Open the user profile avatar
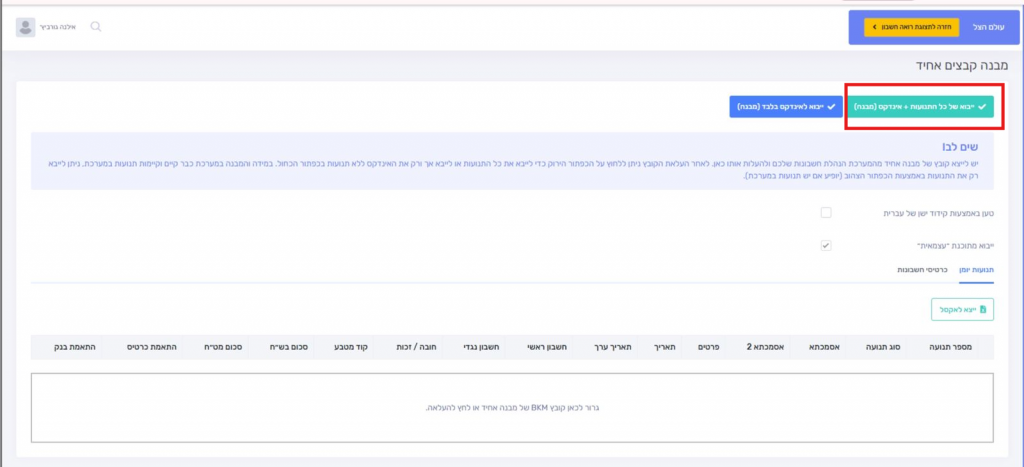 25,27
